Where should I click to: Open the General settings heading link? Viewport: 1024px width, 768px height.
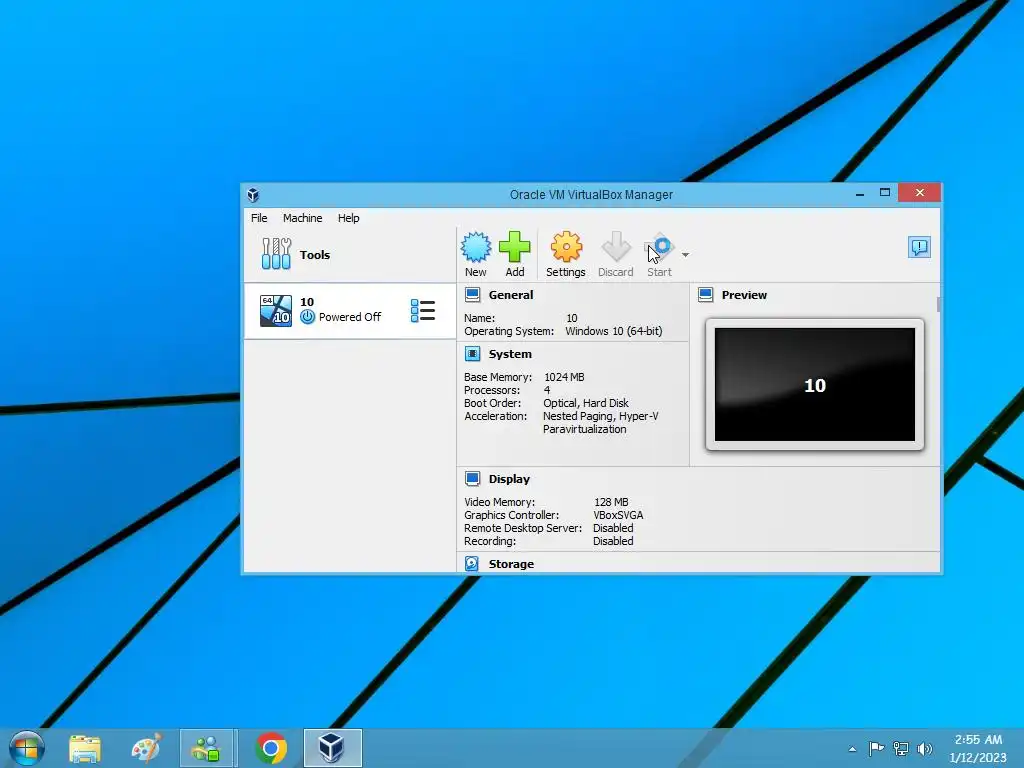click(x=511, y=295)
